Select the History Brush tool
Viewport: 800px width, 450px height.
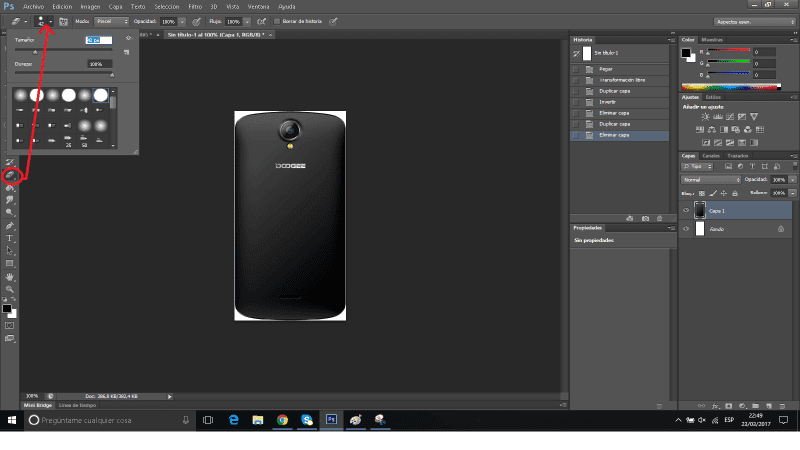(10, 163)
